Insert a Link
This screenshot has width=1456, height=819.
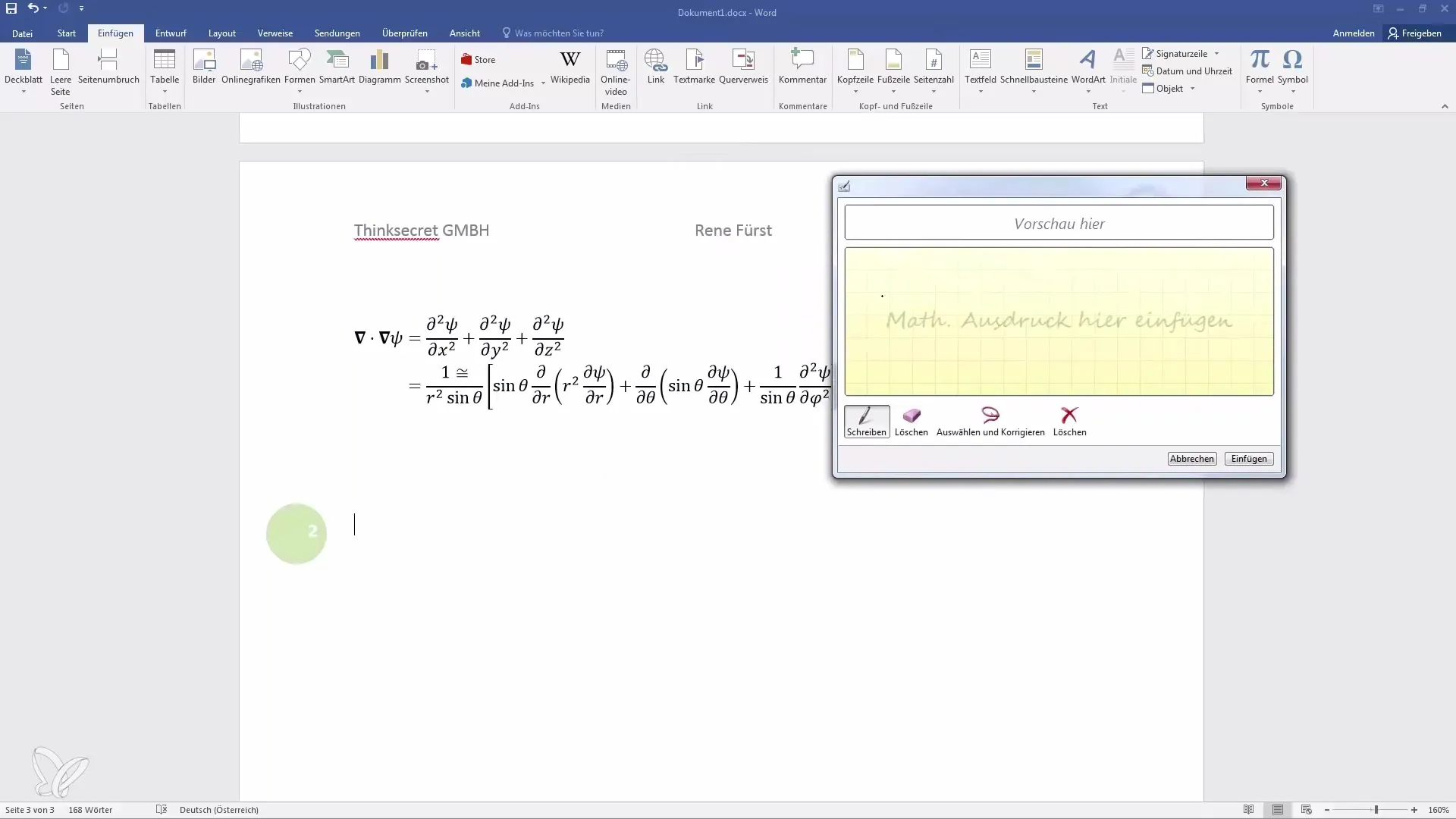pos(655,67)
